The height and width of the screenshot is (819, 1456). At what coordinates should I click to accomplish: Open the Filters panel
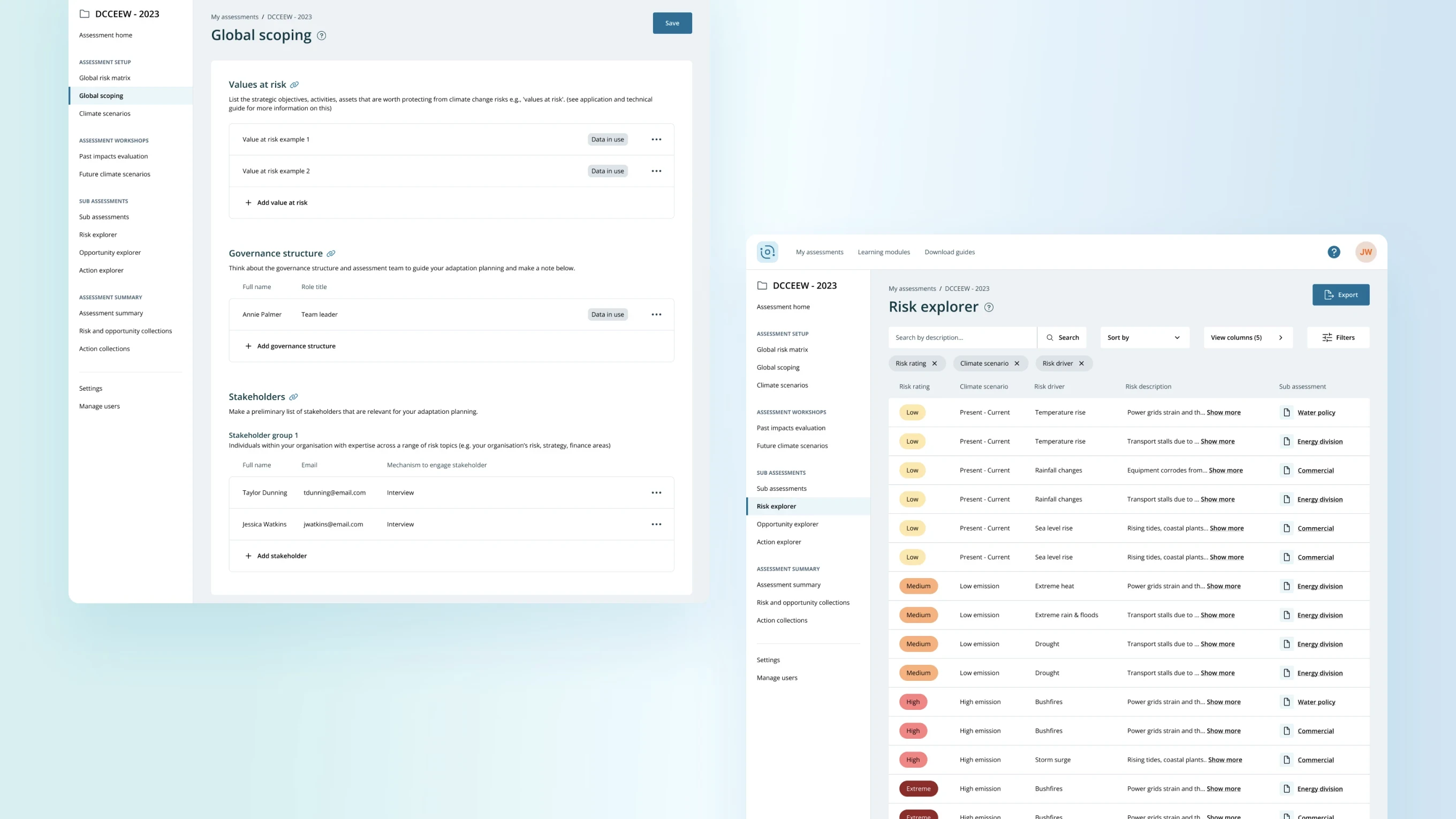(x=1338, y=337)
